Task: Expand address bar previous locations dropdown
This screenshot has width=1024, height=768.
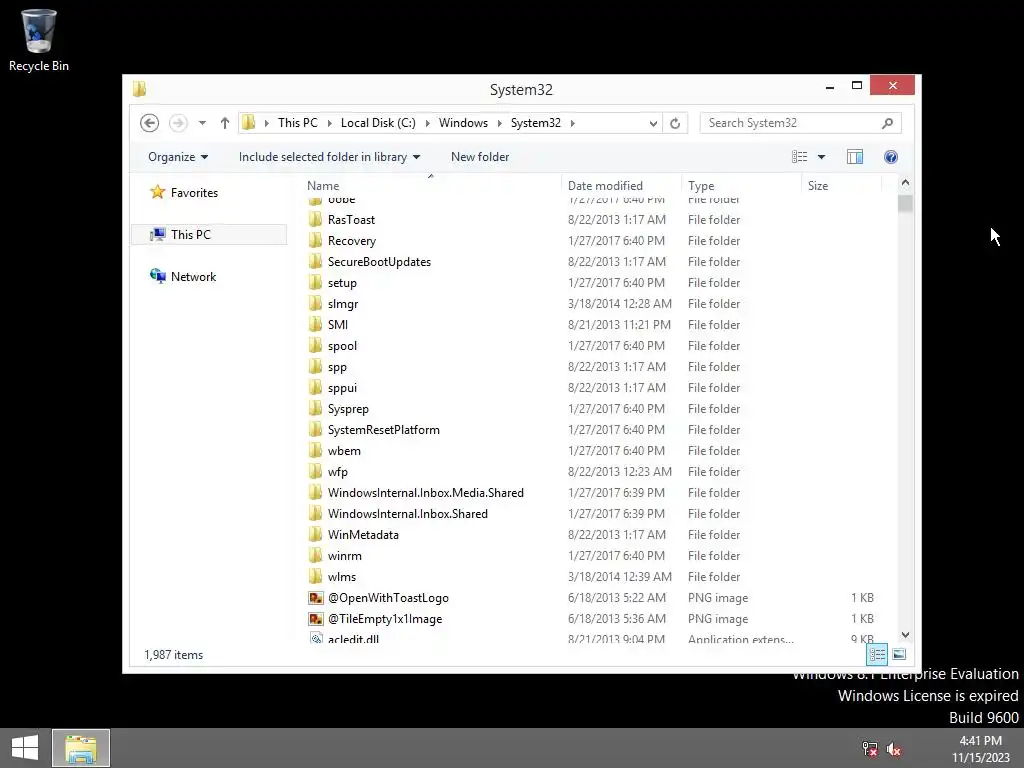Action: point(652,123)
